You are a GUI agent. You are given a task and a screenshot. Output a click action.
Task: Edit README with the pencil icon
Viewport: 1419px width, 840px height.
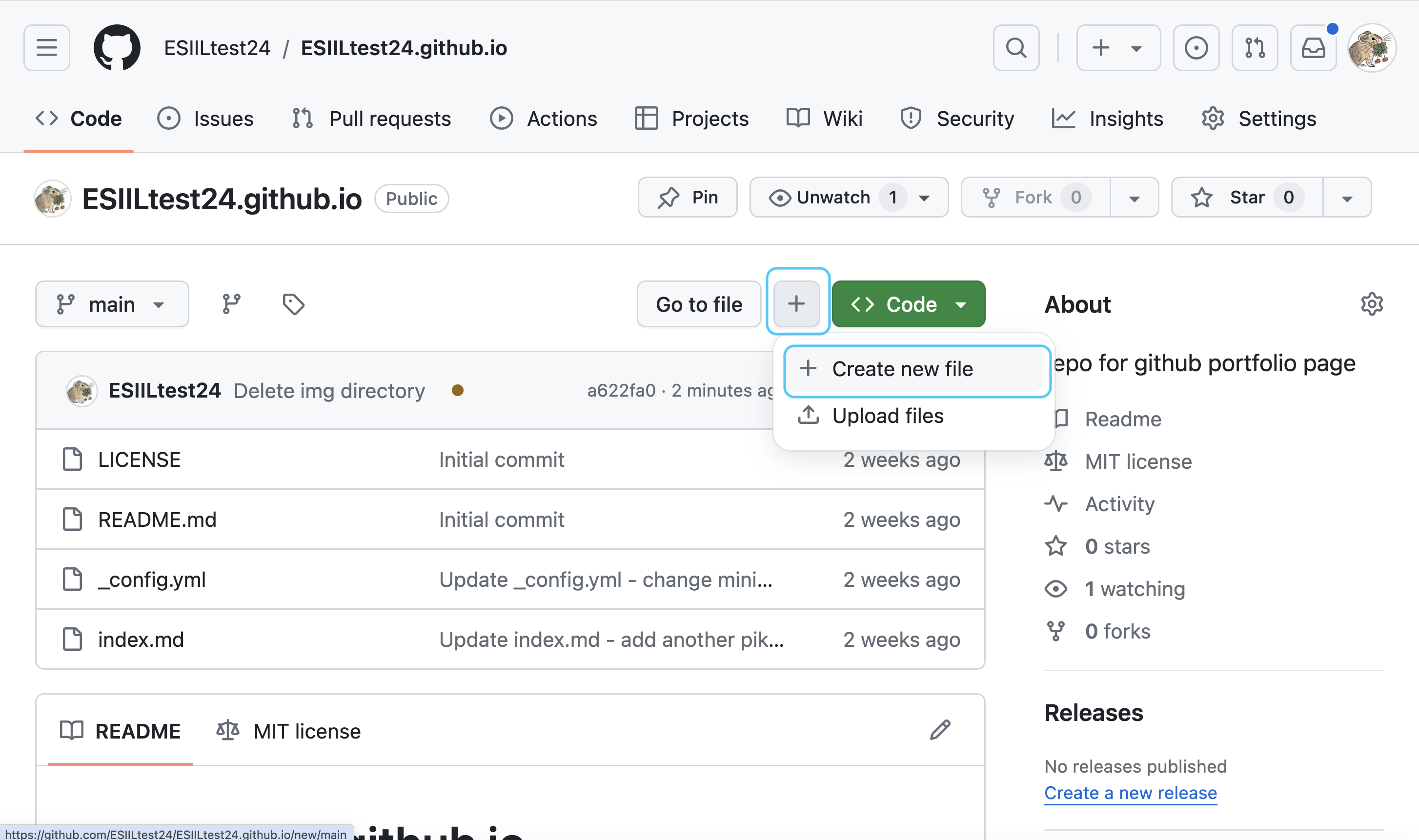940,730
